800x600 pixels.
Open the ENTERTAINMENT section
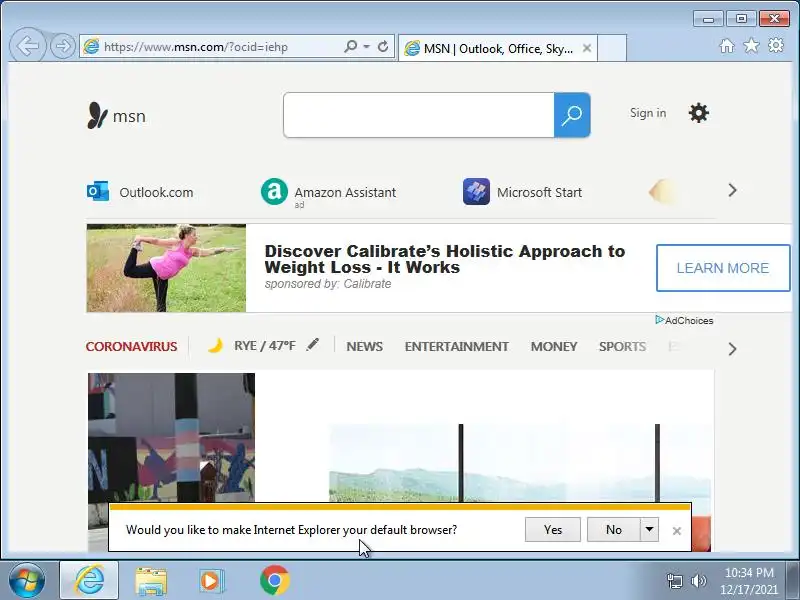[457, 346]
